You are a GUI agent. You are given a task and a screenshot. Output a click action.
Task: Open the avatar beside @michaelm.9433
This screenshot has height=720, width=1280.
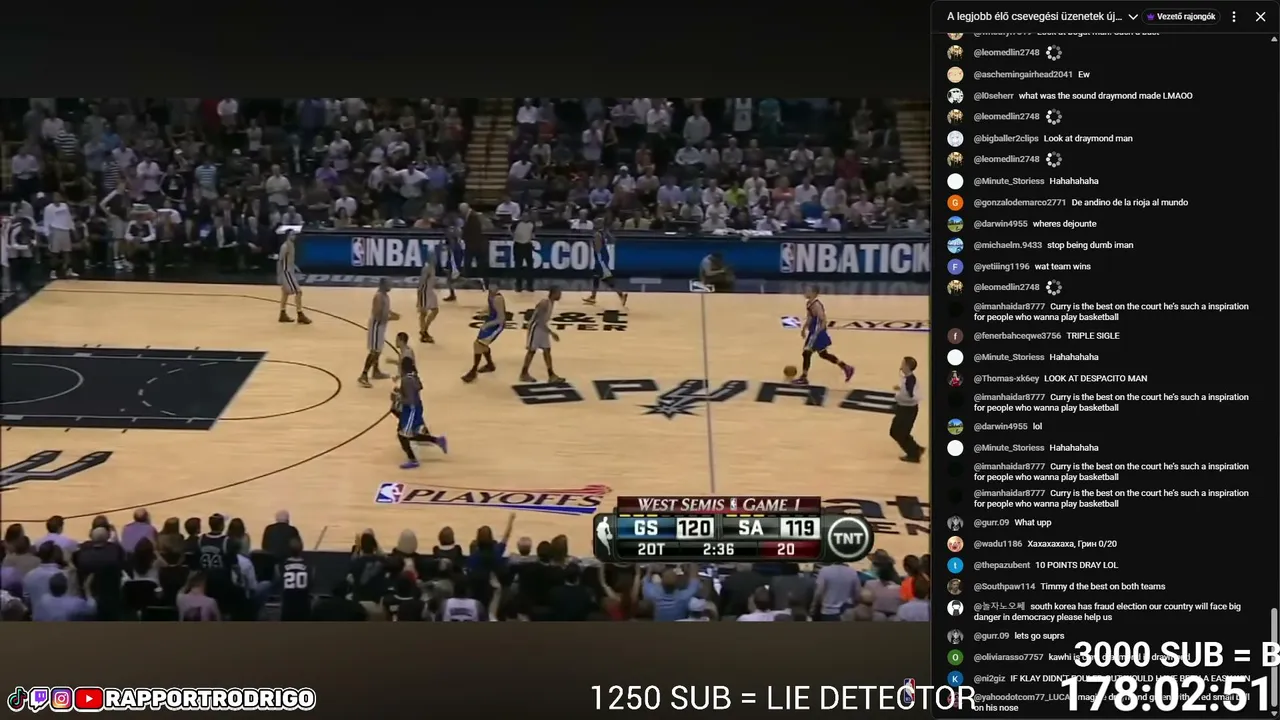[955, 245]
